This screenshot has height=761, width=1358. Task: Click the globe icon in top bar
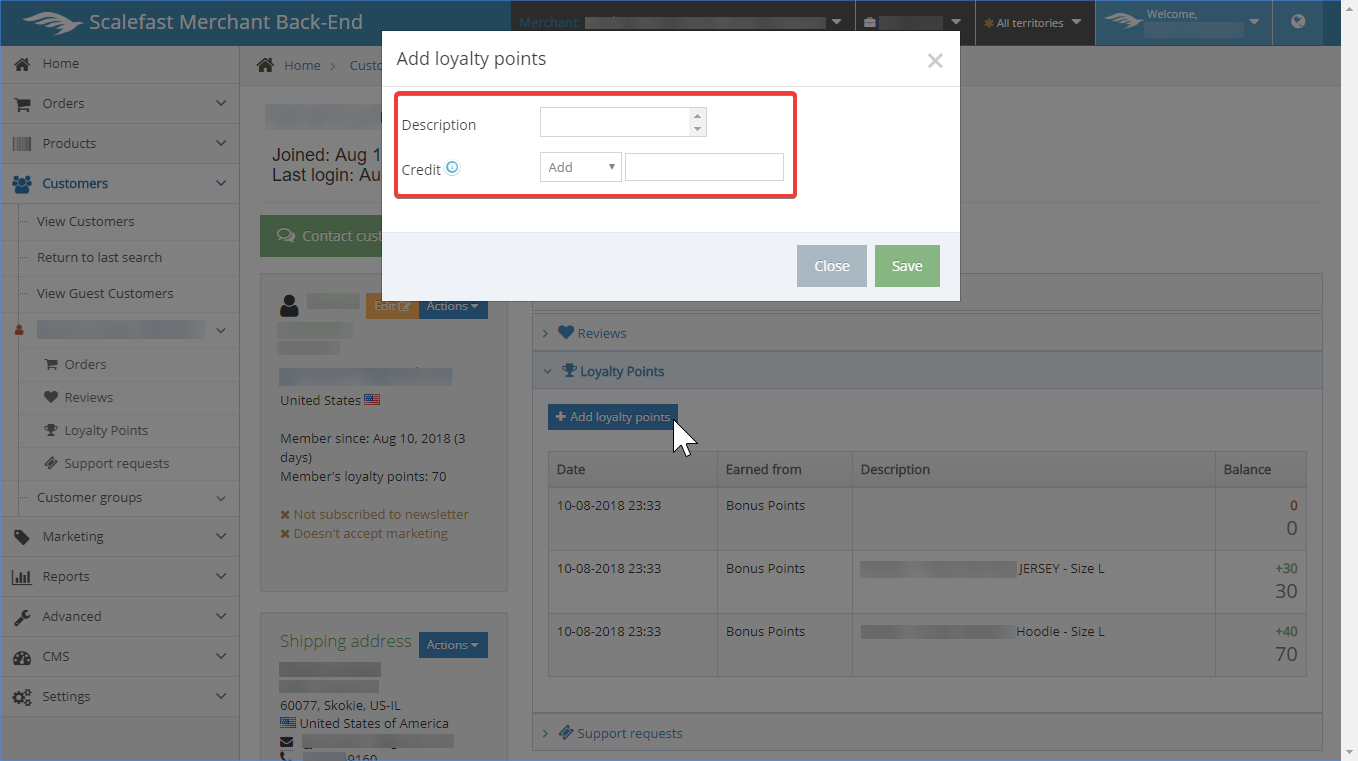point(1298,22)
